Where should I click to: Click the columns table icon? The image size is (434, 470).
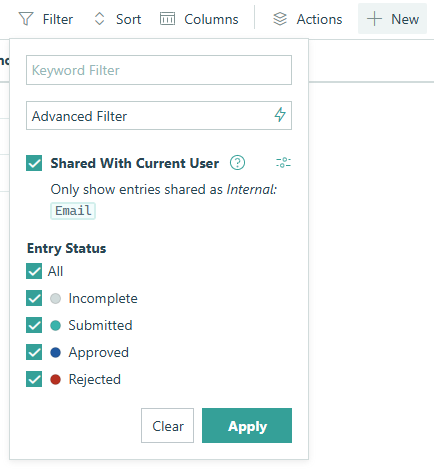[167, 19]
